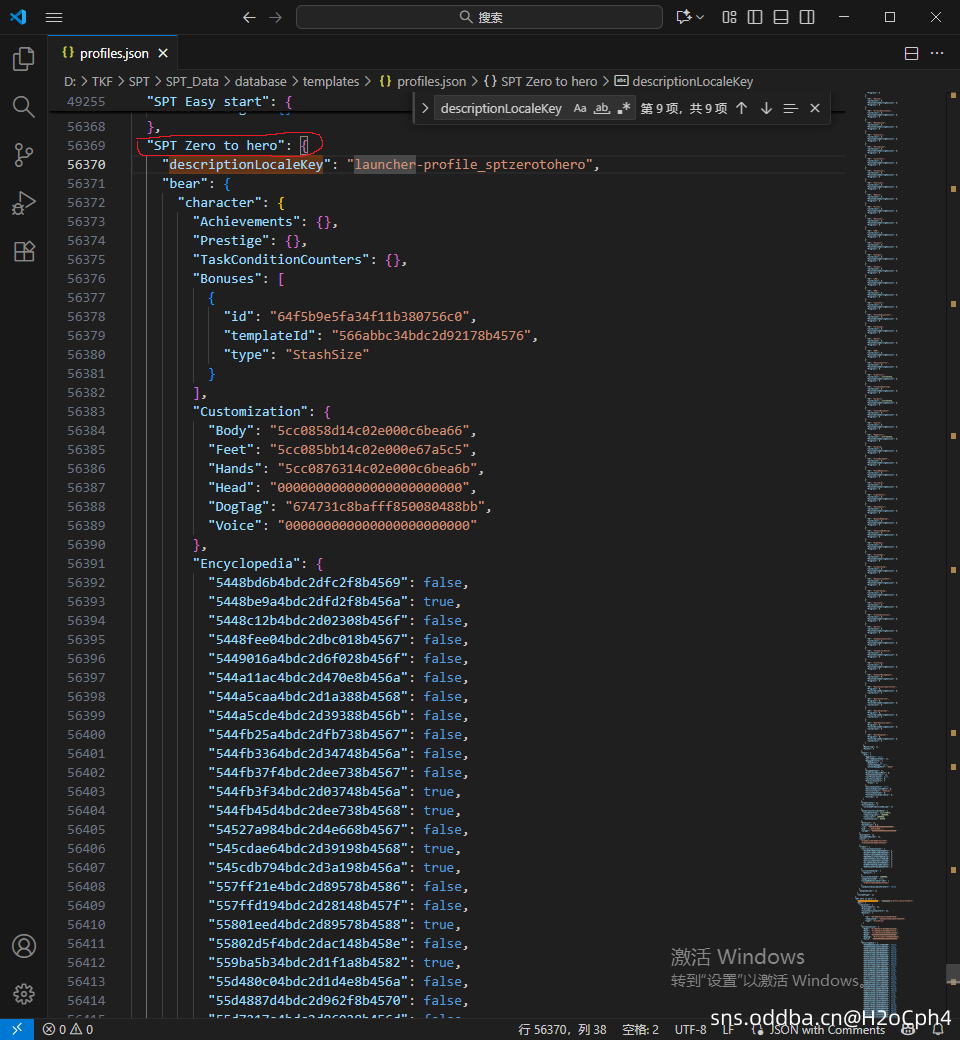Expand the replace field in find widget

tap(425, 109)
